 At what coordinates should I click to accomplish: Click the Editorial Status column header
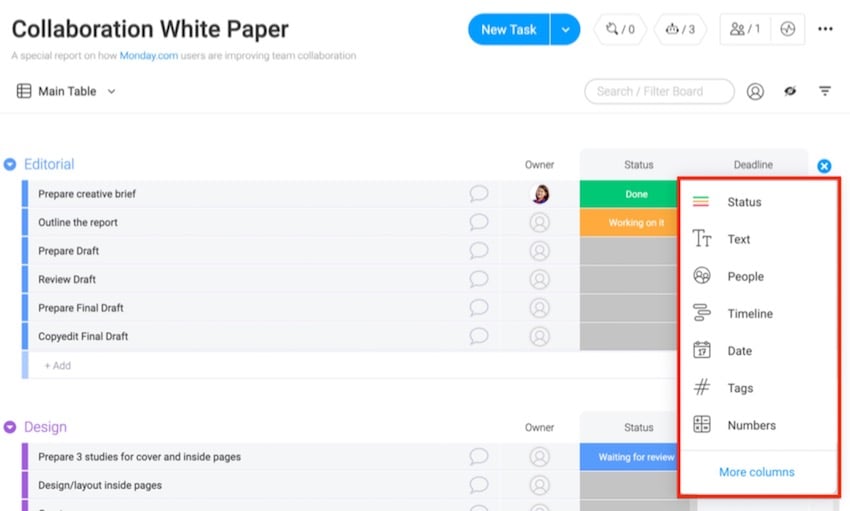click(x=638, y=165)
